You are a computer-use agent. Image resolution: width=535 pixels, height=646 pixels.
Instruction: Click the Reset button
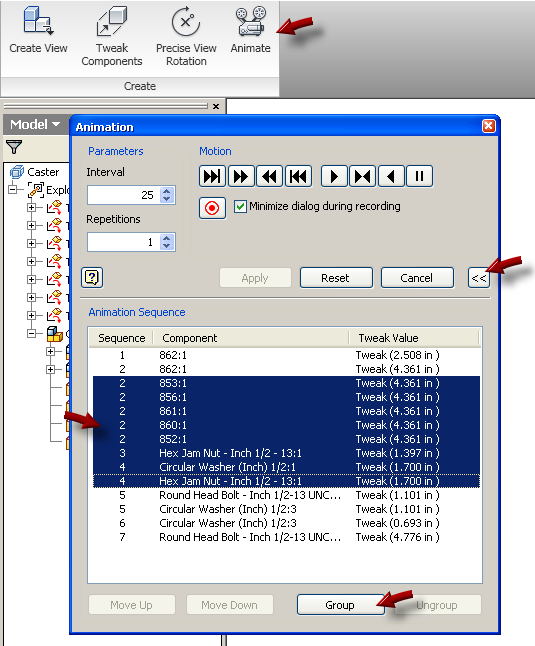coord(336,278)
